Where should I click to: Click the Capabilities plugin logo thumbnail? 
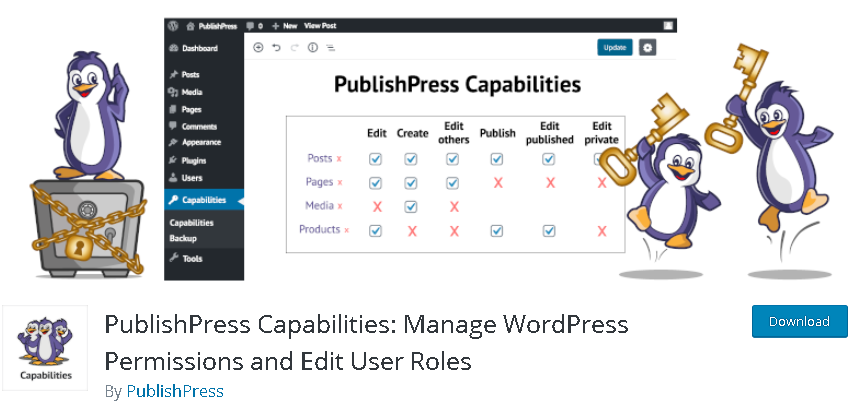[x=45, y=348]
